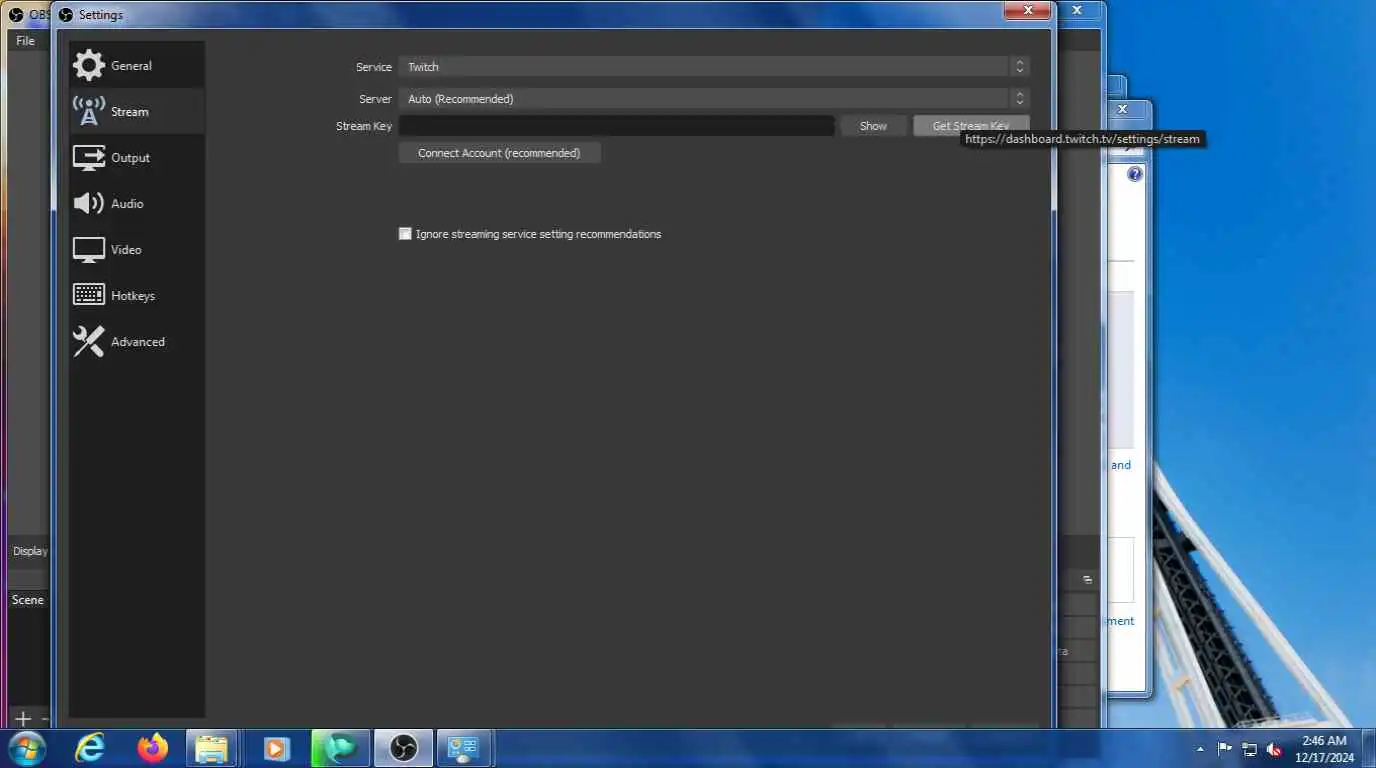Open Video settings monitor icon
1376x768 pixels.
click(89, 250)
